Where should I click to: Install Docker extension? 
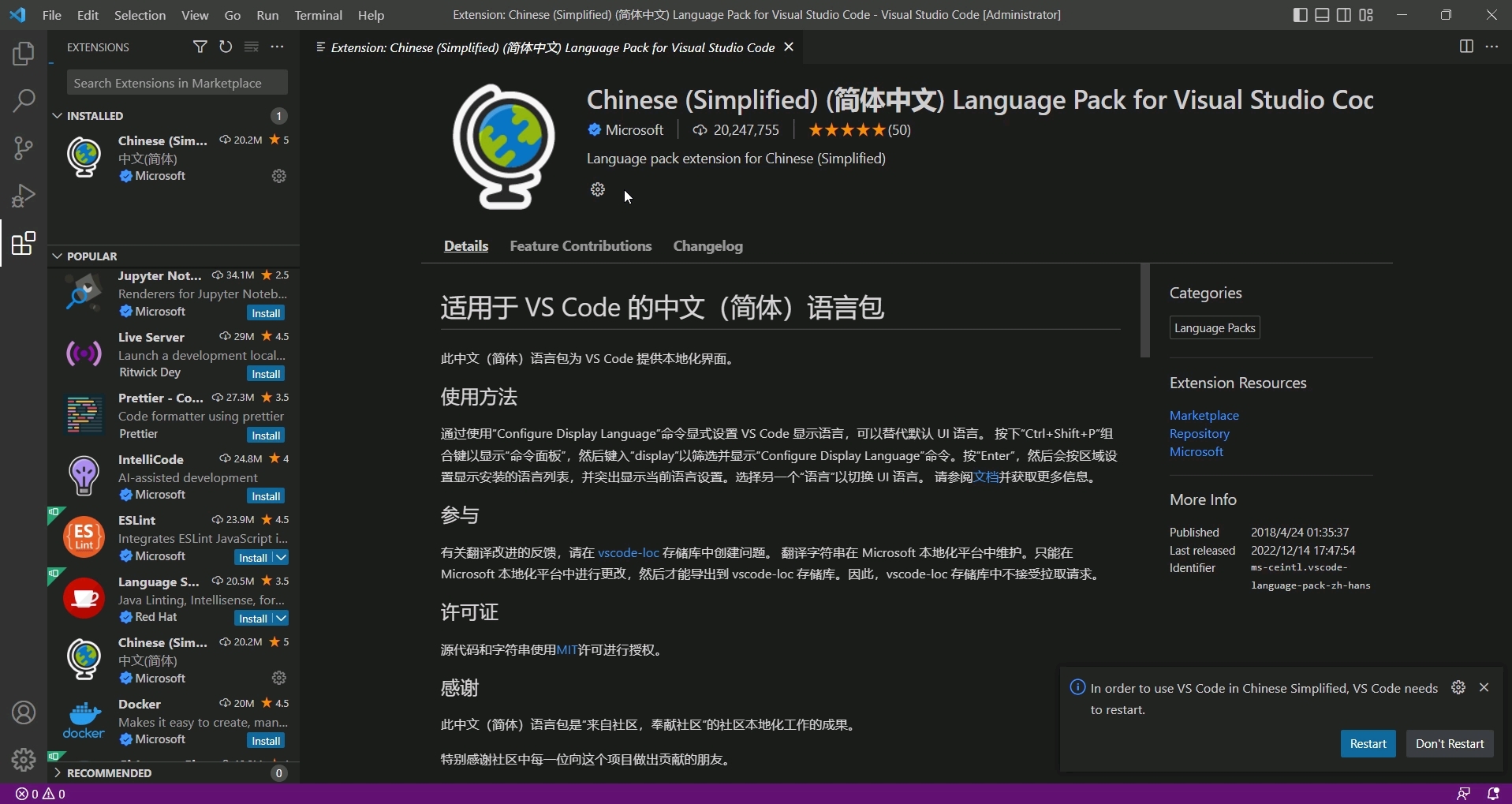point(266,740)
